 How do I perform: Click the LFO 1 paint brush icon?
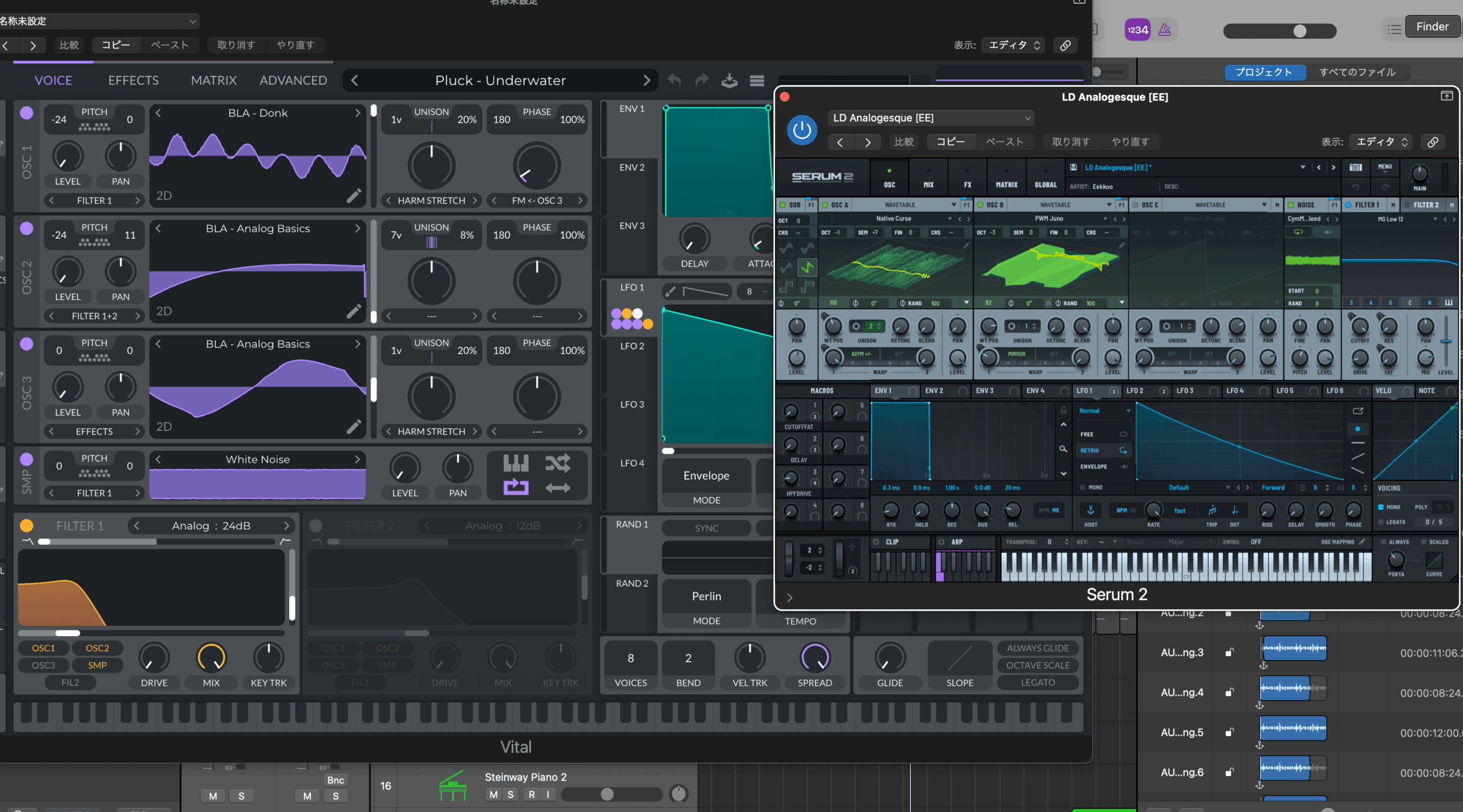tap(670, 291)
